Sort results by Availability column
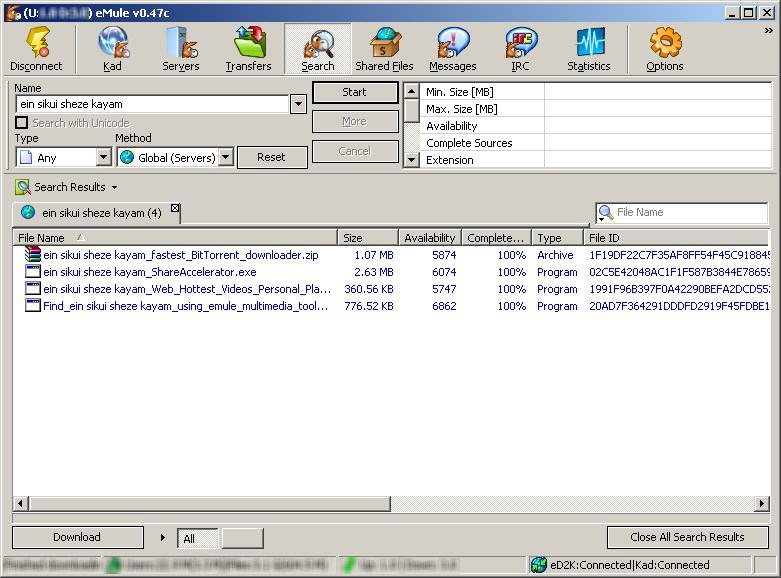The height and width of the screenshot is (578, 781). 430,238
